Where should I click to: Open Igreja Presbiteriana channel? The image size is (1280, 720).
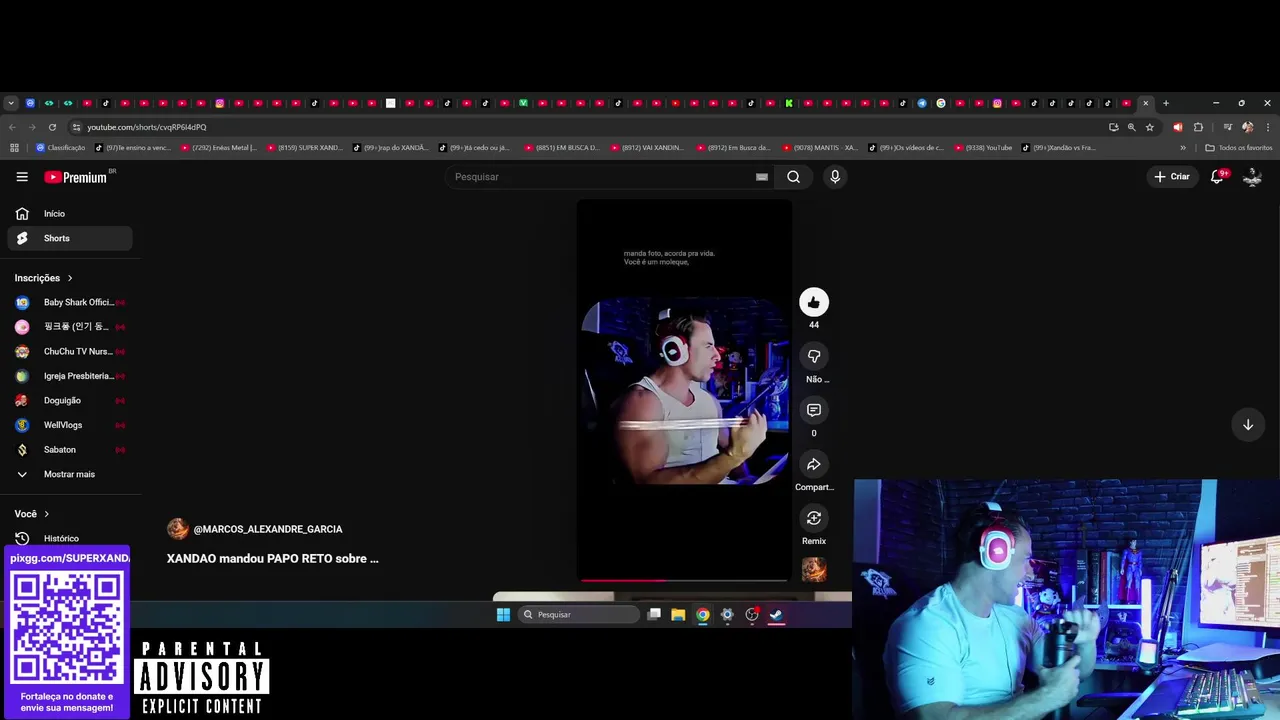coord(70,376)
